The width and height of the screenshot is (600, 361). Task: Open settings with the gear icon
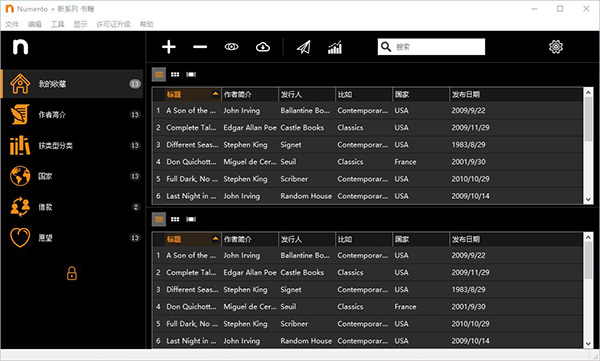click(556, 47)
